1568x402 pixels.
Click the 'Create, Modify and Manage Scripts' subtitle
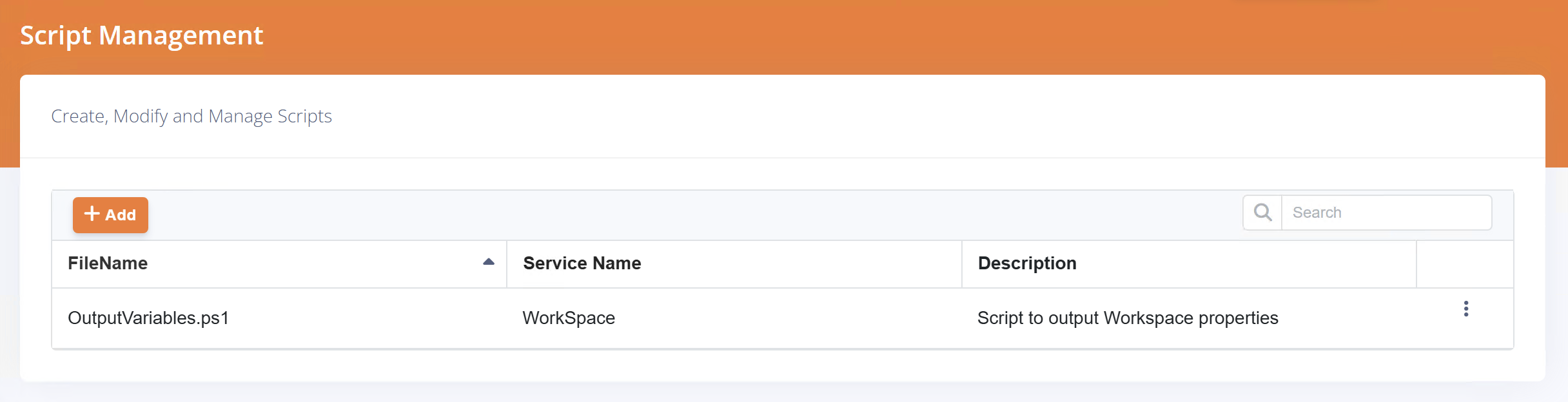click(191, 117)
